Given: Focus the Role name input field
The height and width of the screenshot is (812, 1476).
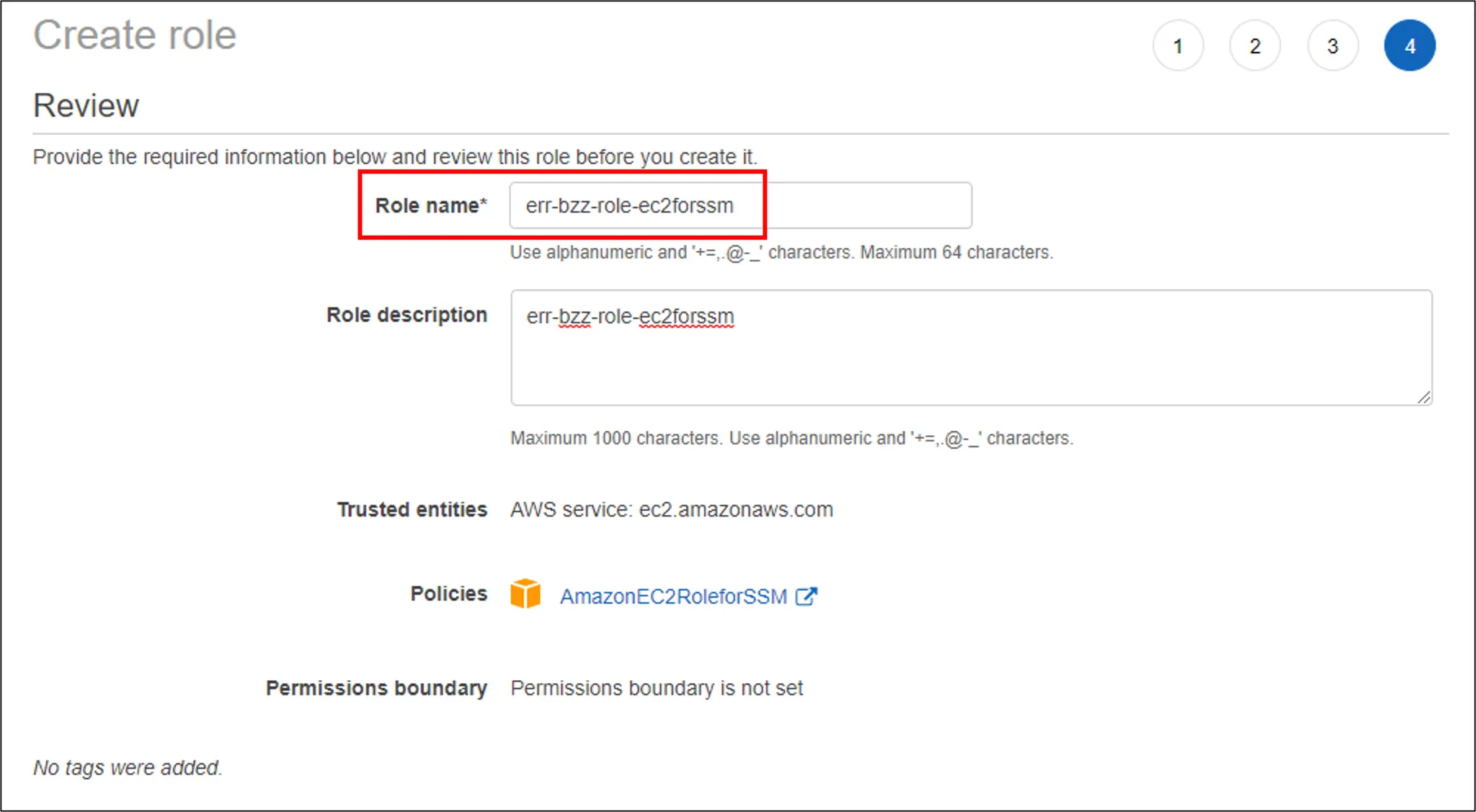Looking at the screenshot, I should pyautogui.click(x=739, y=205).
